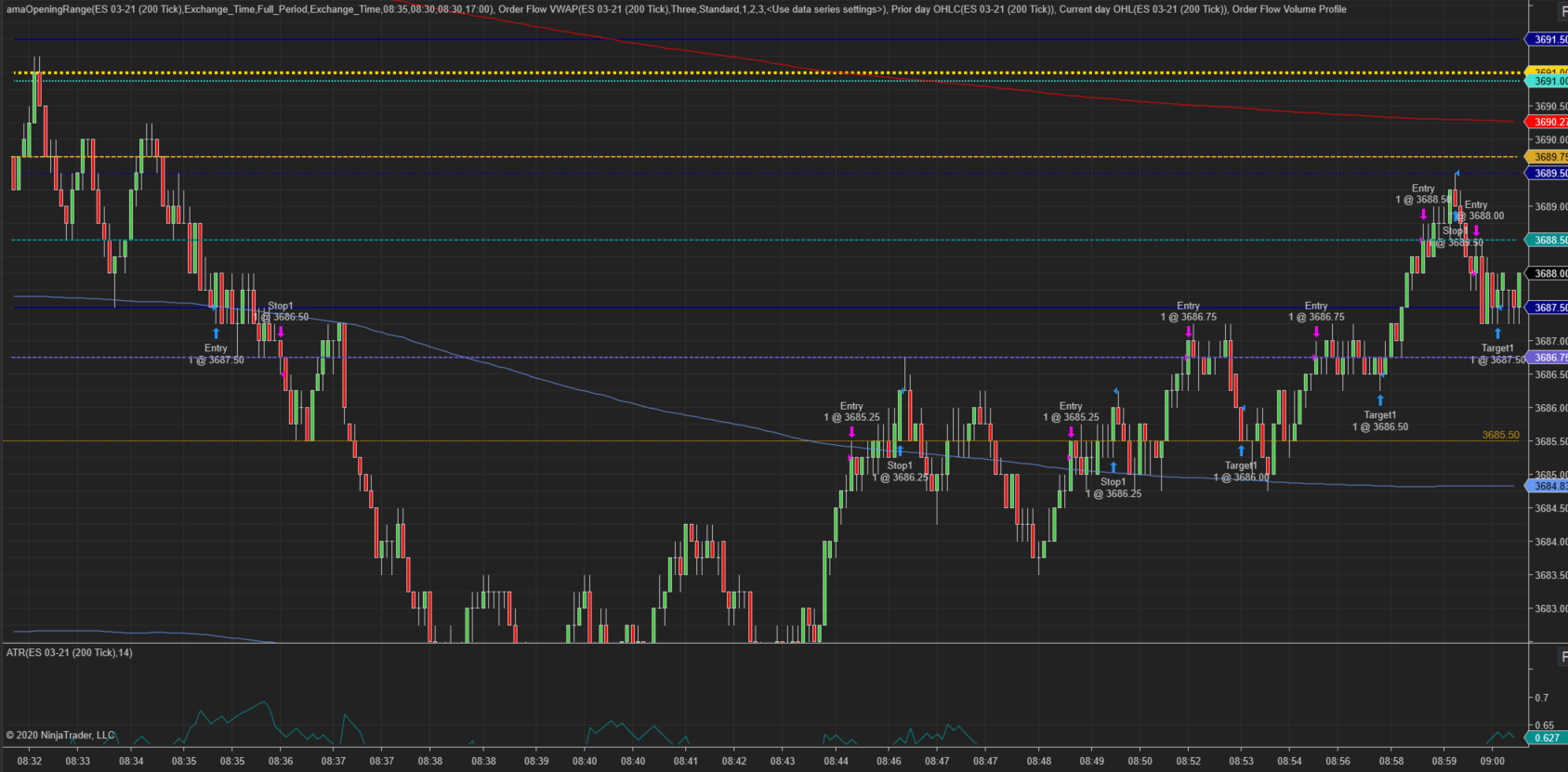The image size is (1568, 772).
Task: Click the dark blue 3691.50 price marker
Action: (x=1548, y=40)
